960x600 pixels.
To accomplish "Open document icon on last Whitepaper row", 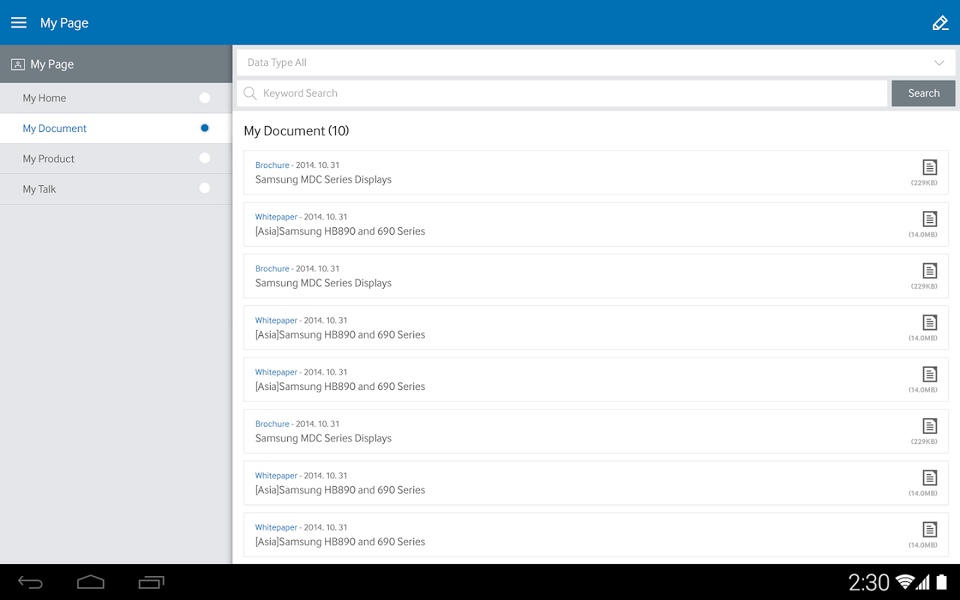I will pos(929,530).
